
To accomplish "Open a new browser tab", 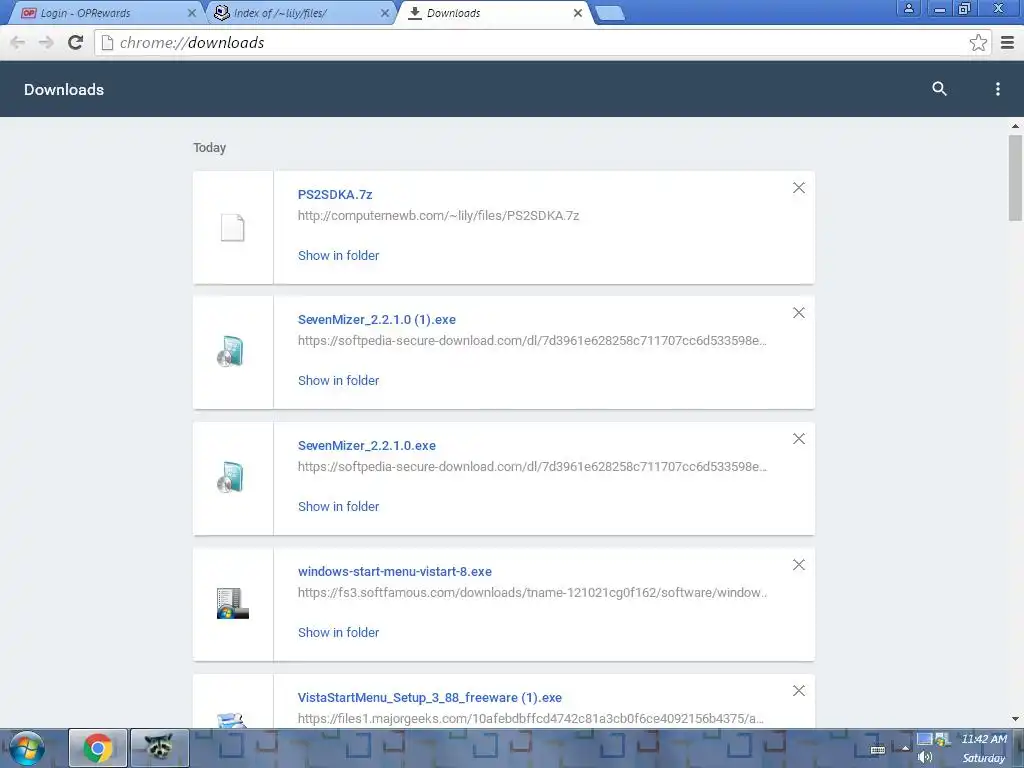I will click(x=610, y=13).
